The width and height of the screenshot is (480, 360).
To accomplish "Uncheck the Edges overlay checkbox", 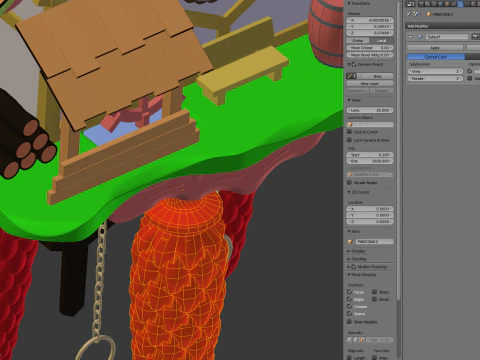I will 350,299.
